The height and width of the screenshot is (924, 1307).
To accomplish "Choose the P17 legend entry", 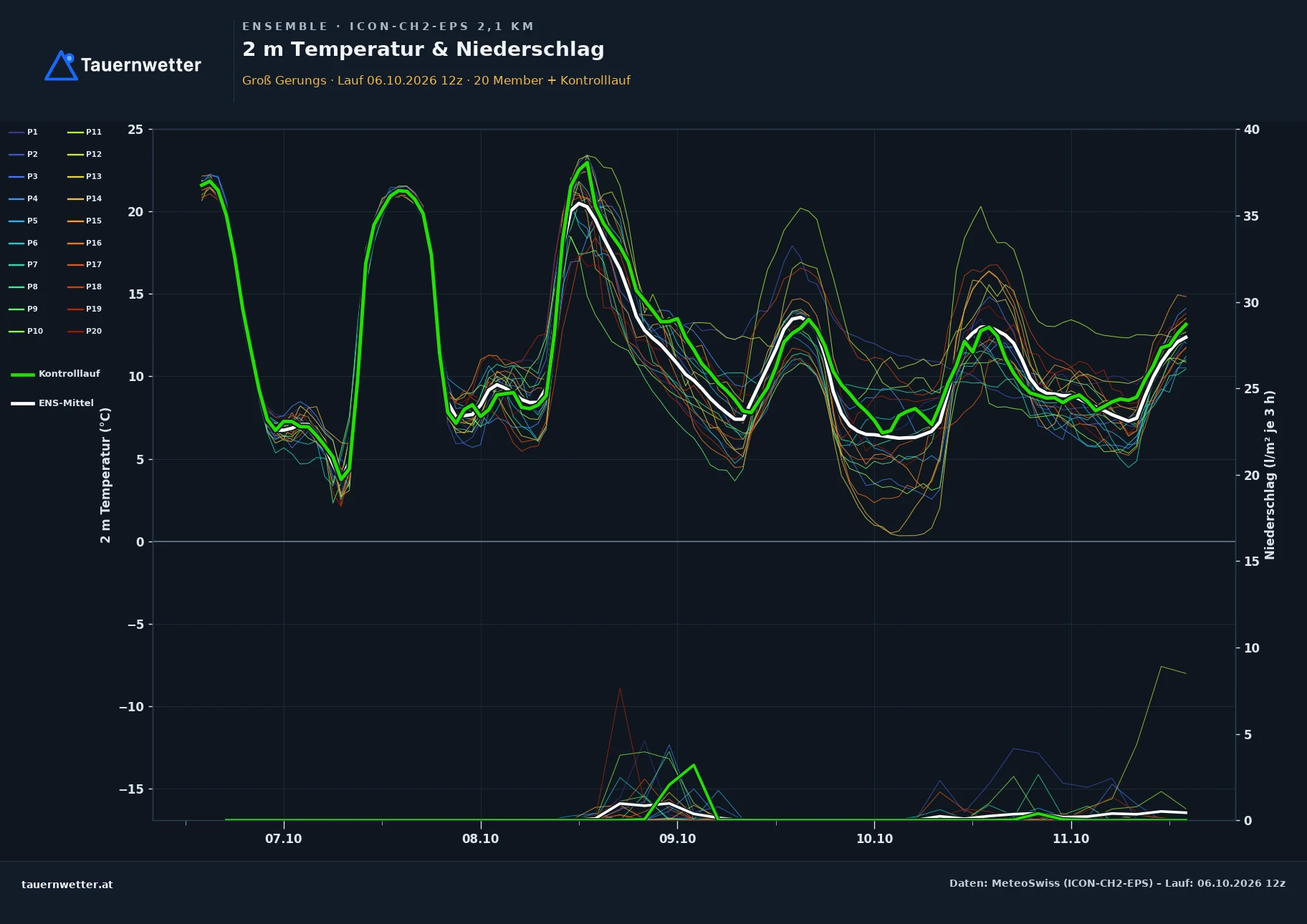I will [x=85, y=264].
